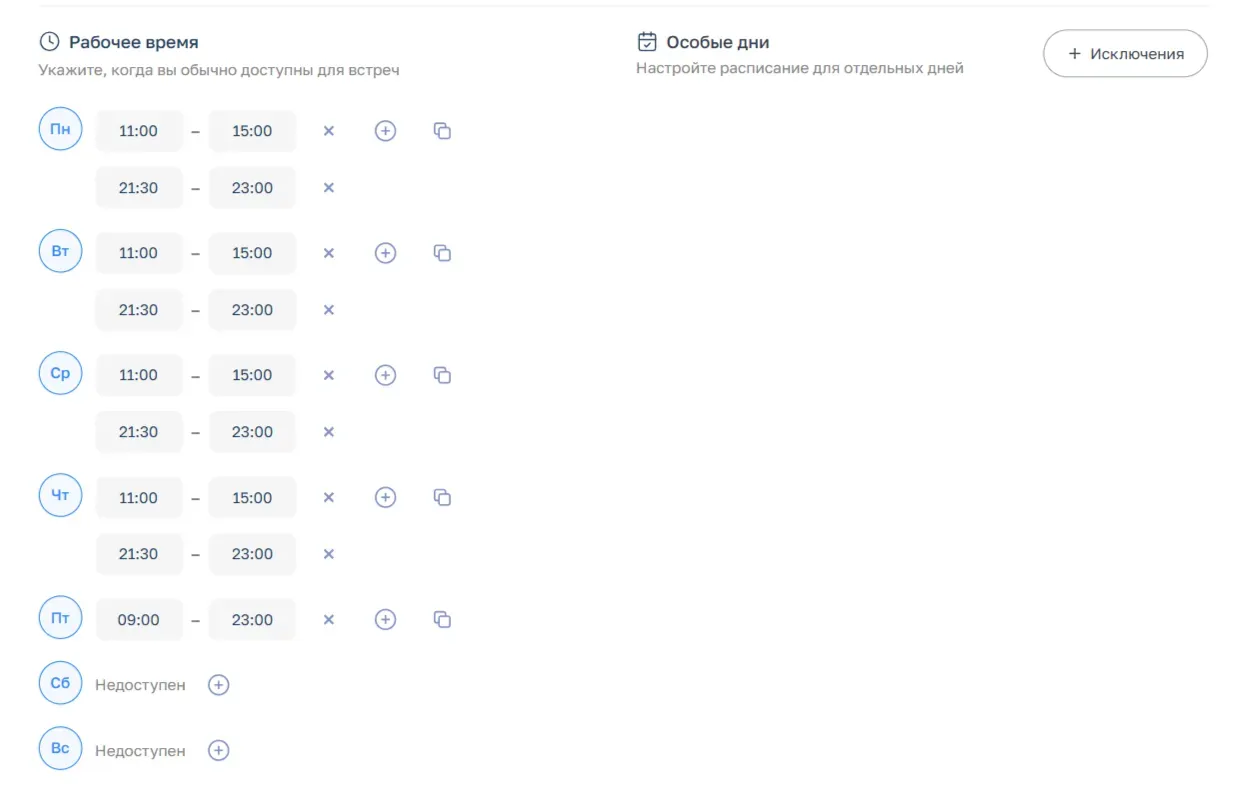Toggle the Сб day circle
The width and height of the screenshot is (1238, 797).
[60, 683]
